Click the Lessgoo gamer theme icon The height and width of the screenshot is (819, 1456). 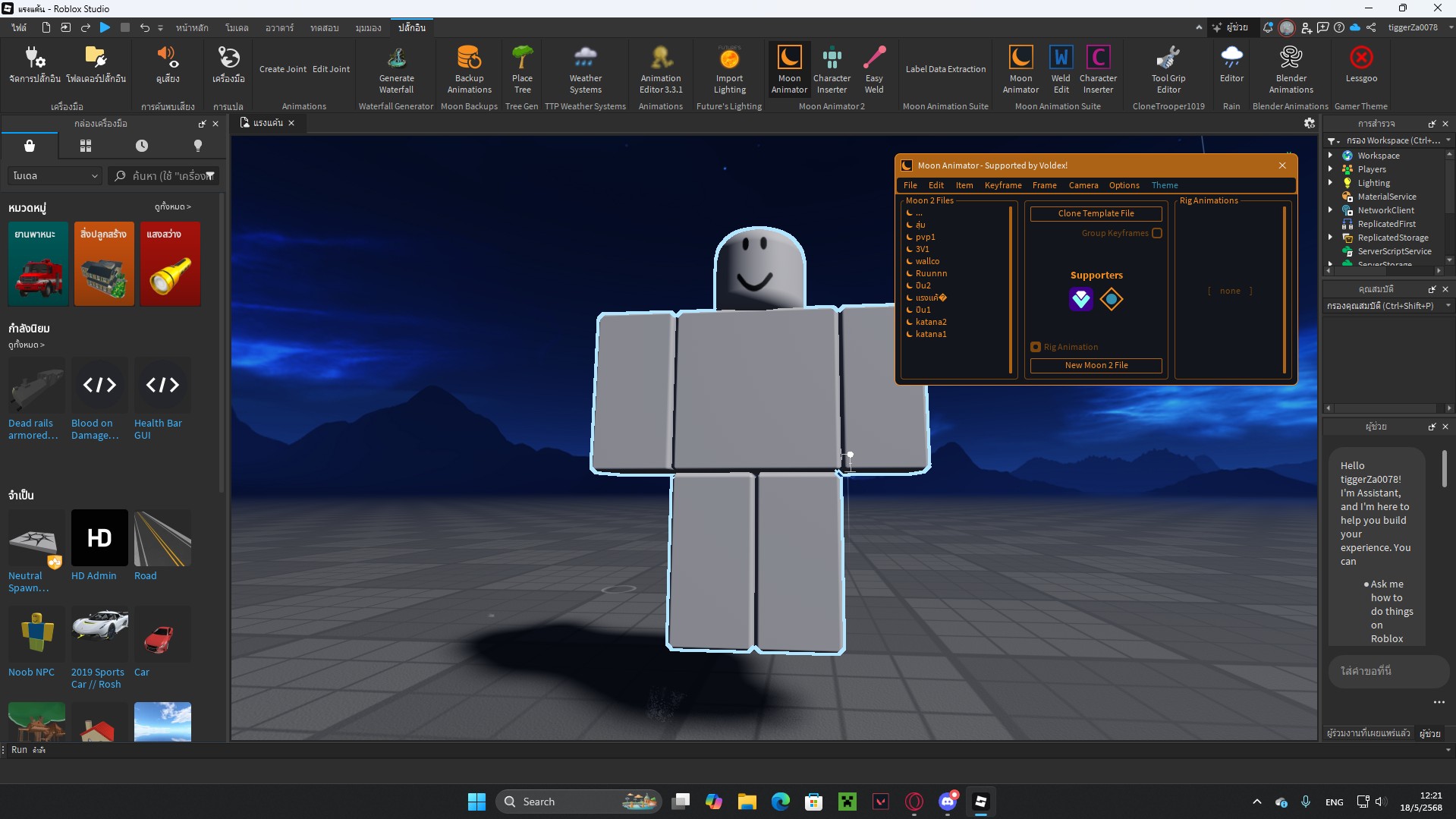pyautogui.click(x=1361, y=64)
